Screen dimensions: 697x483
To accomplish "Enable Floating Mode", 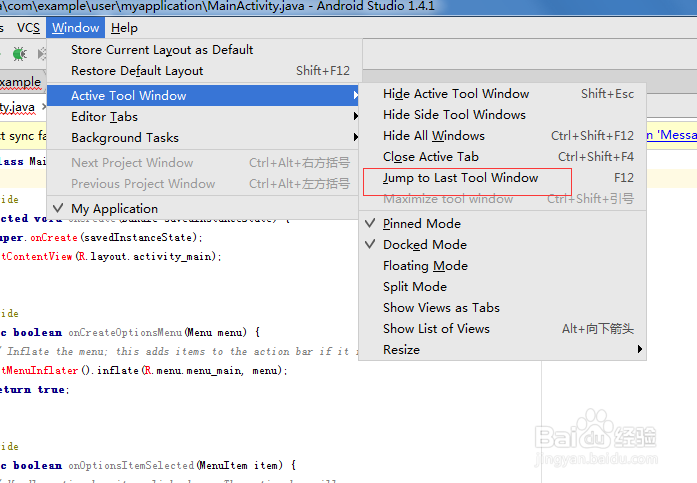I will tap(502, 266).
